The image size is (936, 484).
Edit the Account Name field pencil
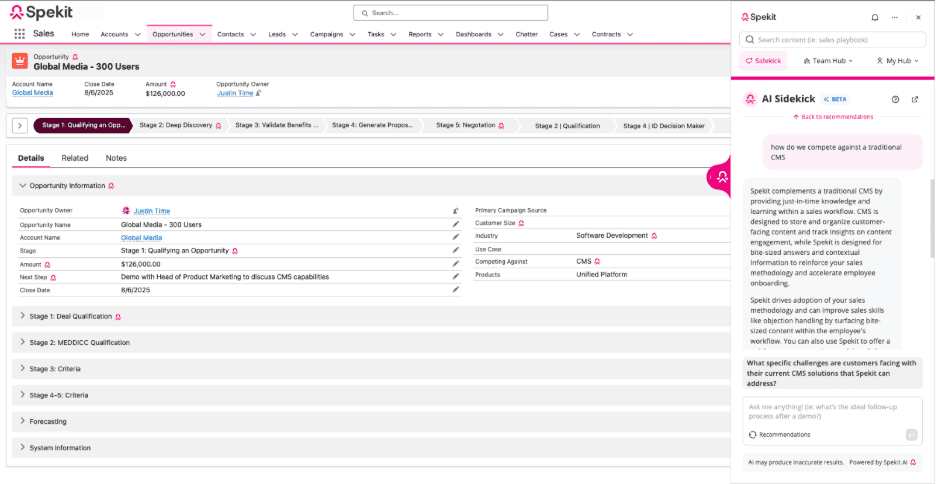click(456, 237)
